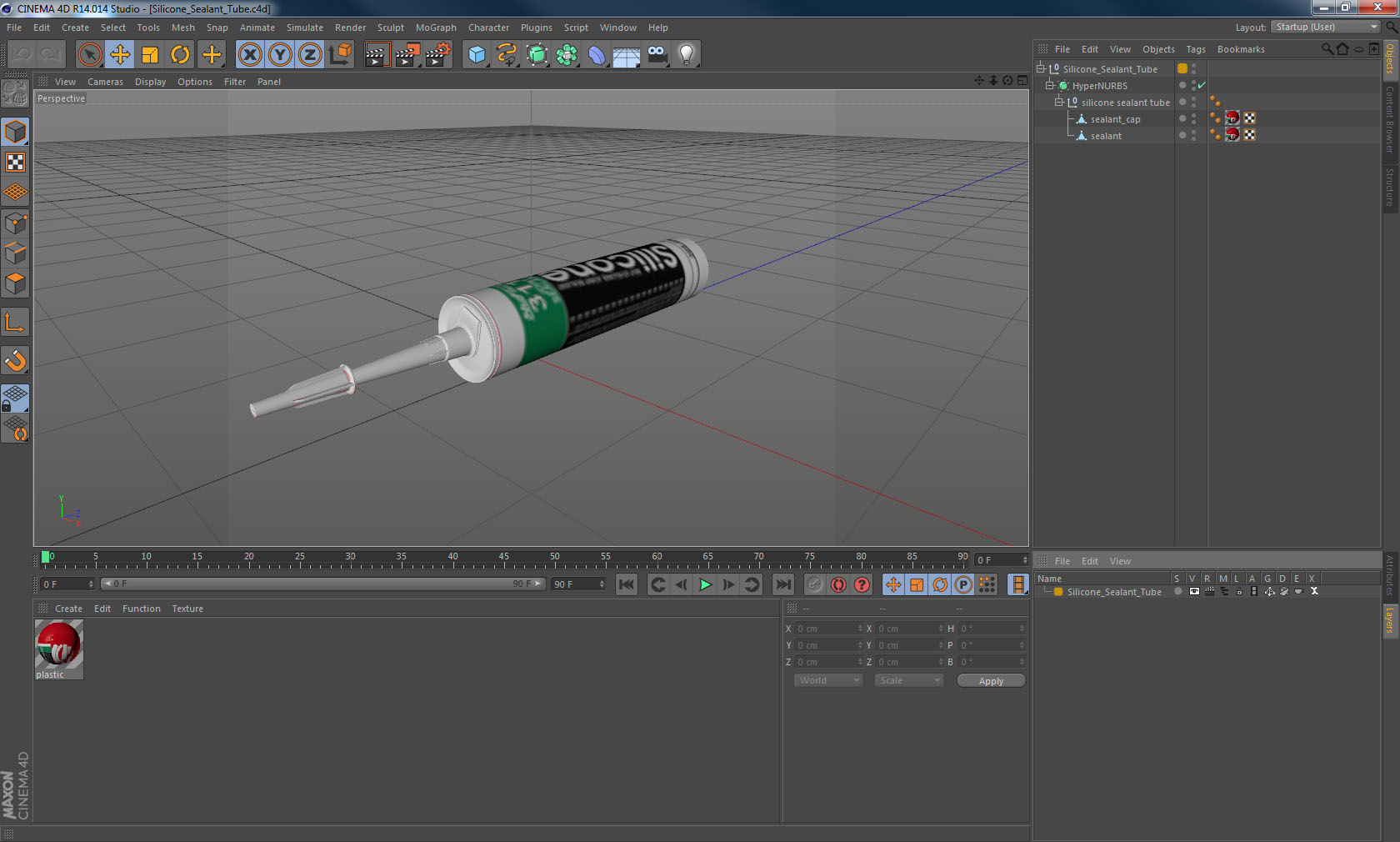The image size is (1400, 842).
Task: Select the plastic material thumbnail
Action: tap(58, 644)
